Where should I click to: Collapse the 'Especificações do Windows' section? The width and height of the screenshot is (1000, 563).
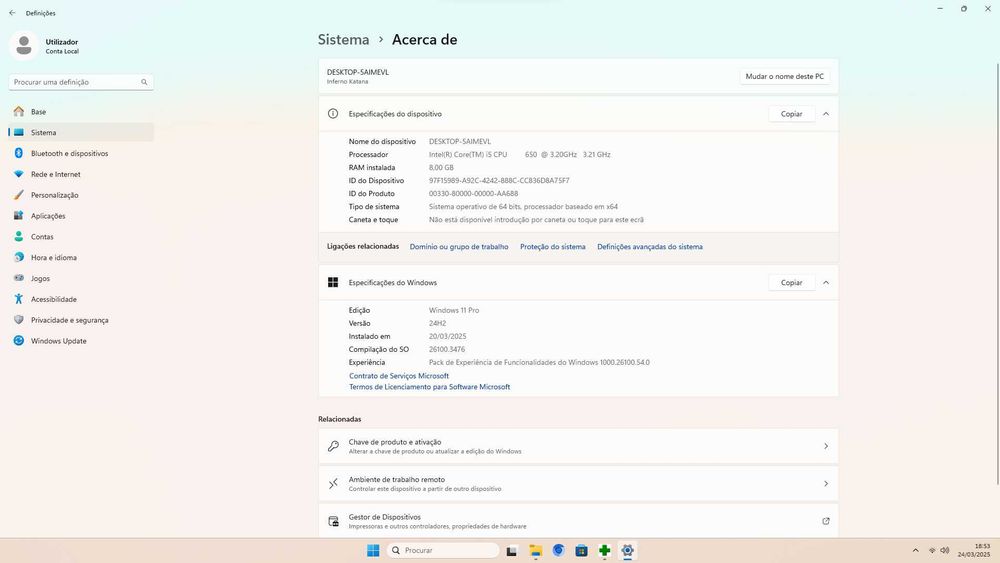[x=826, y=282]
